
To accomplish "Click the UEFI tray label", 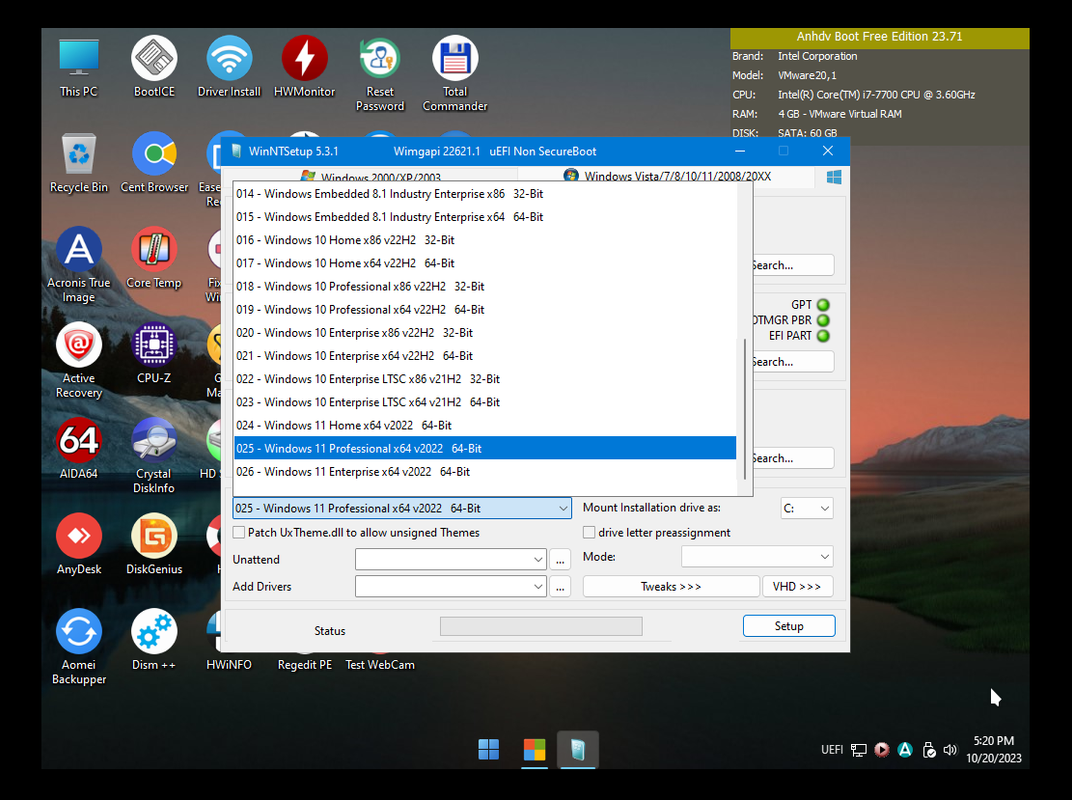I will [x=831, y=750].
